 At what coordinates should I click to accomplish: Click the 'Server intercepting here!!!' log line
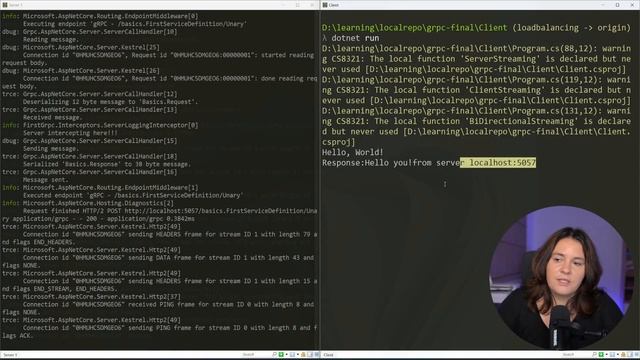[70, 133]
